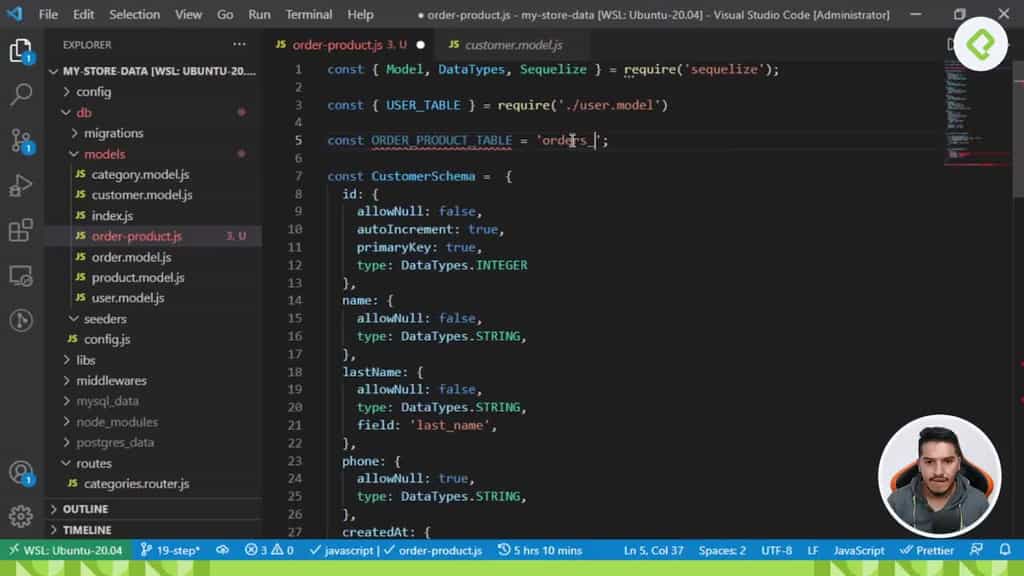Click the notifications bell in status bar
Screen dimensions: 1024x576
(x=1004, y=549)
